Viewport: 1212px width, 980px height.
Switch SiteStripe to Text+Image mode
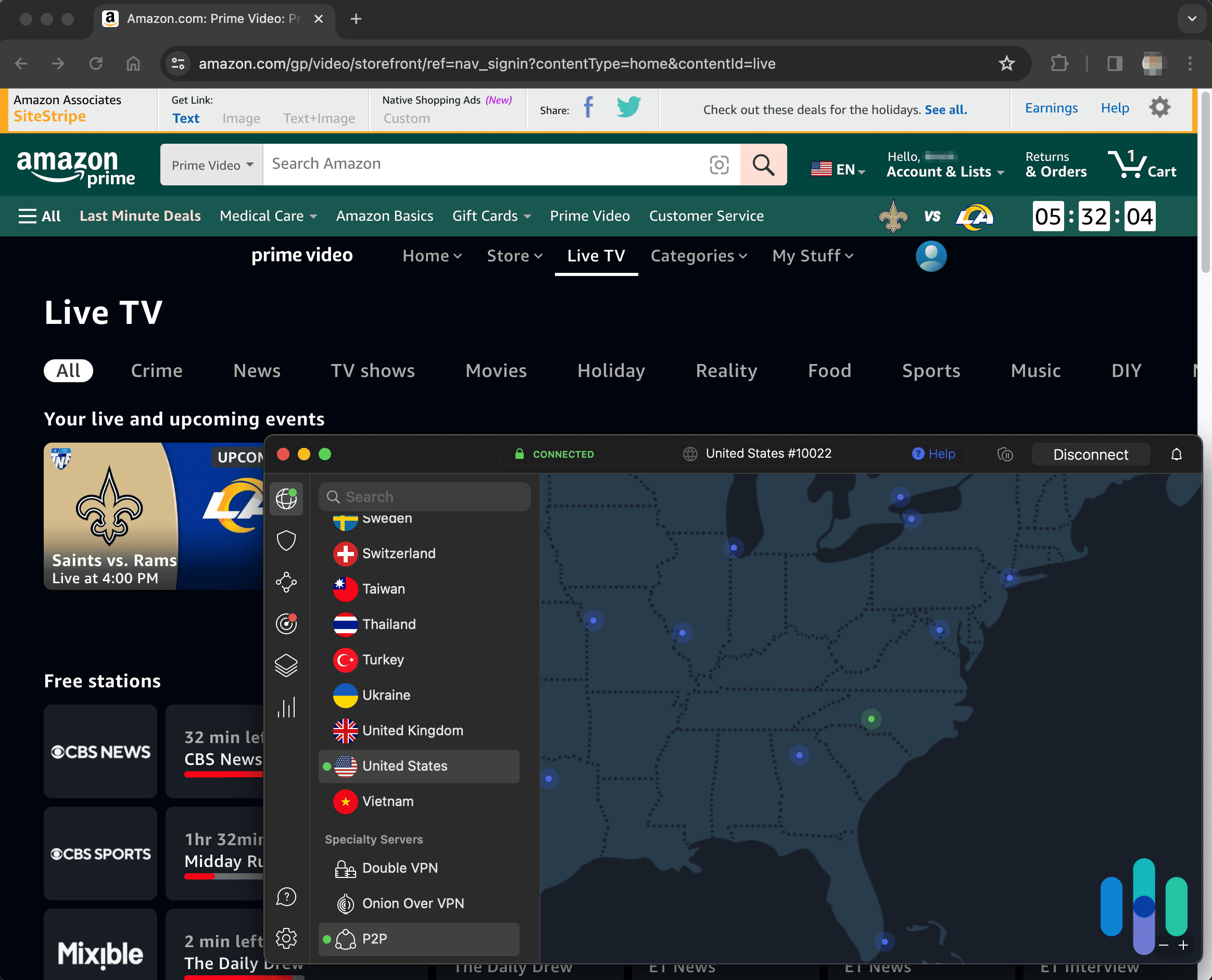coord(319,119)
